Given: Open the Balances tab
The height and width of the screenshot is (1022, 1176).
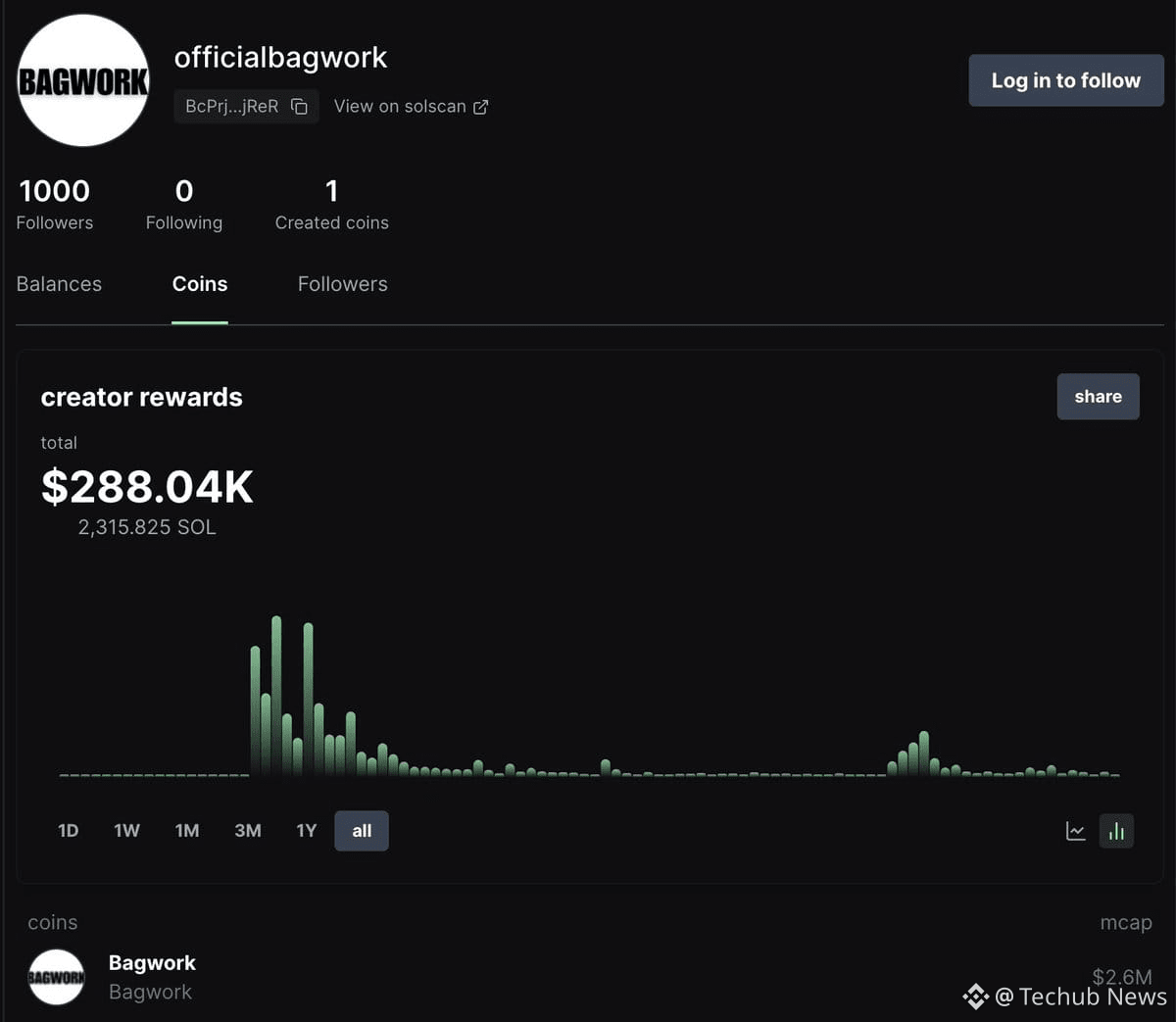Looking at the screenshot, I should pyautogui.click(x=59, y=284).
